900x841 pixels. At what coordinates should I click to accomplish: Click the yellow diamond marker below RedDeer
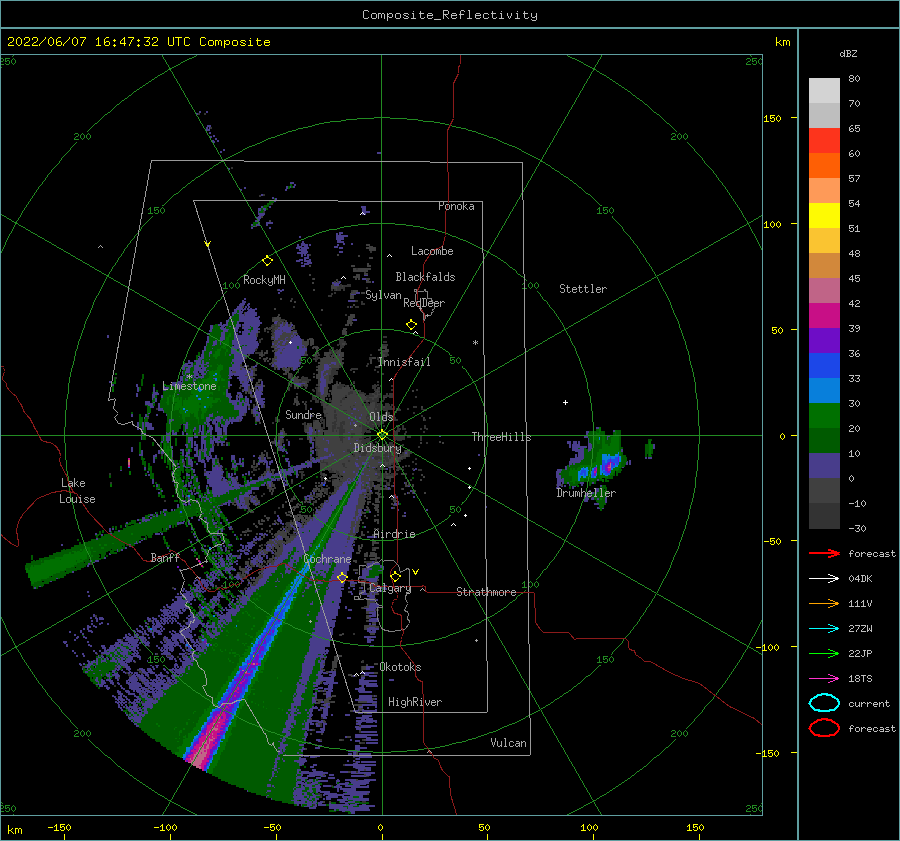coord(411,325)
